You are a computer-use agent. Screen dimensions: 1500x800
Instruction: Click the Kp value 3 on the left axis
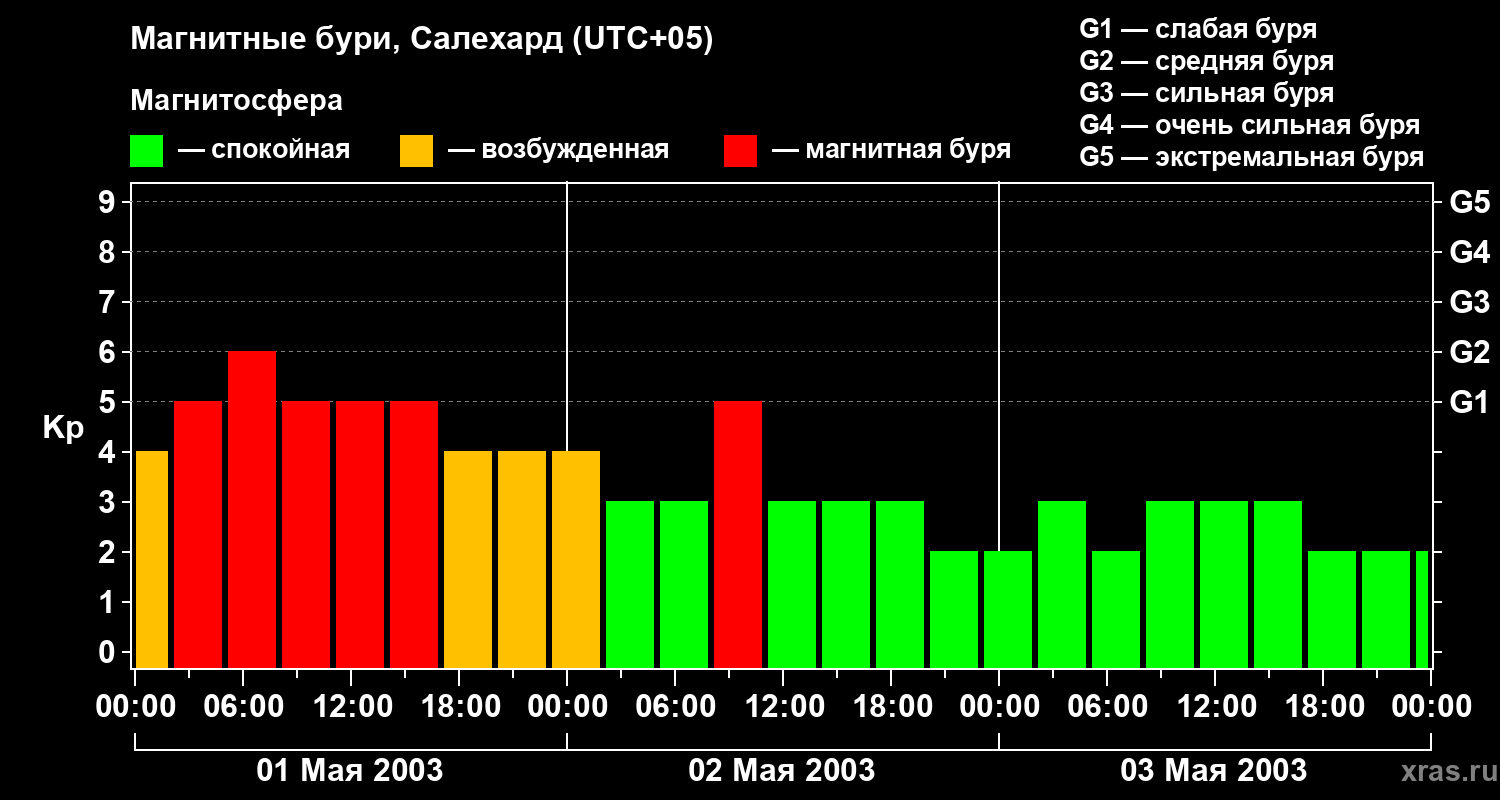click(109, 502)
